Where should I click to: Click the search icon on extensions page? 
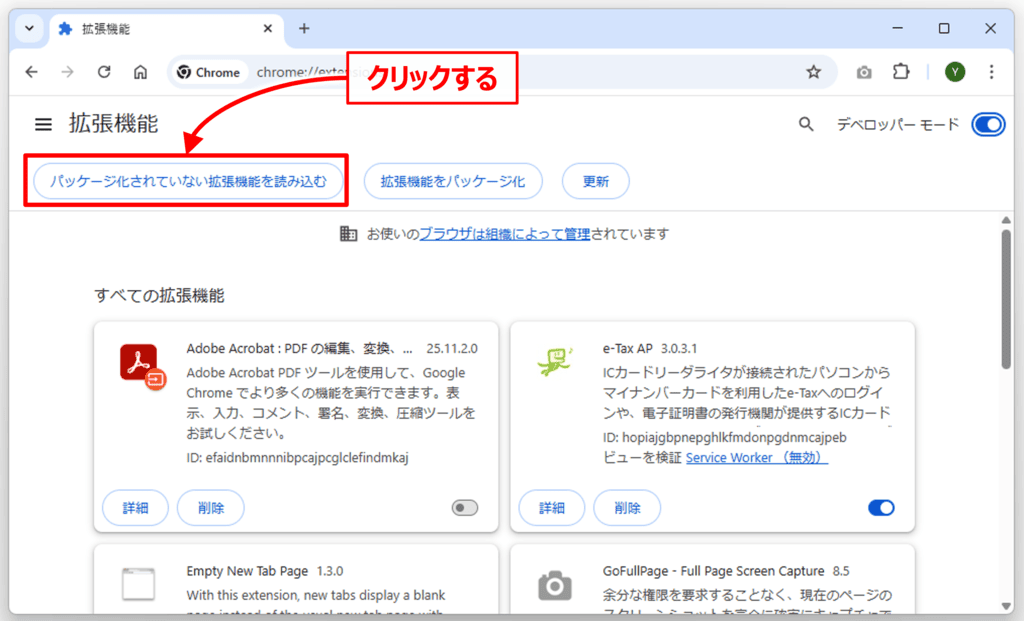click(806, 124)
